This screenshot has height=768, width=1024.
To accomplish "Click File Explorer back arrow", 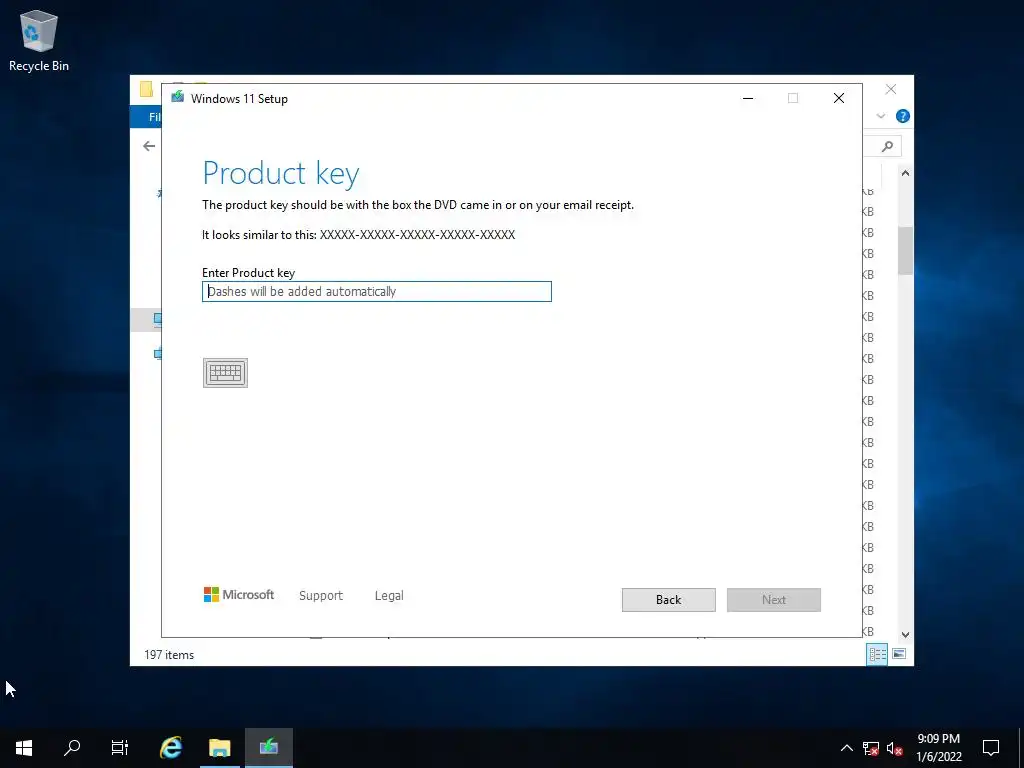I will pos(149,146).
